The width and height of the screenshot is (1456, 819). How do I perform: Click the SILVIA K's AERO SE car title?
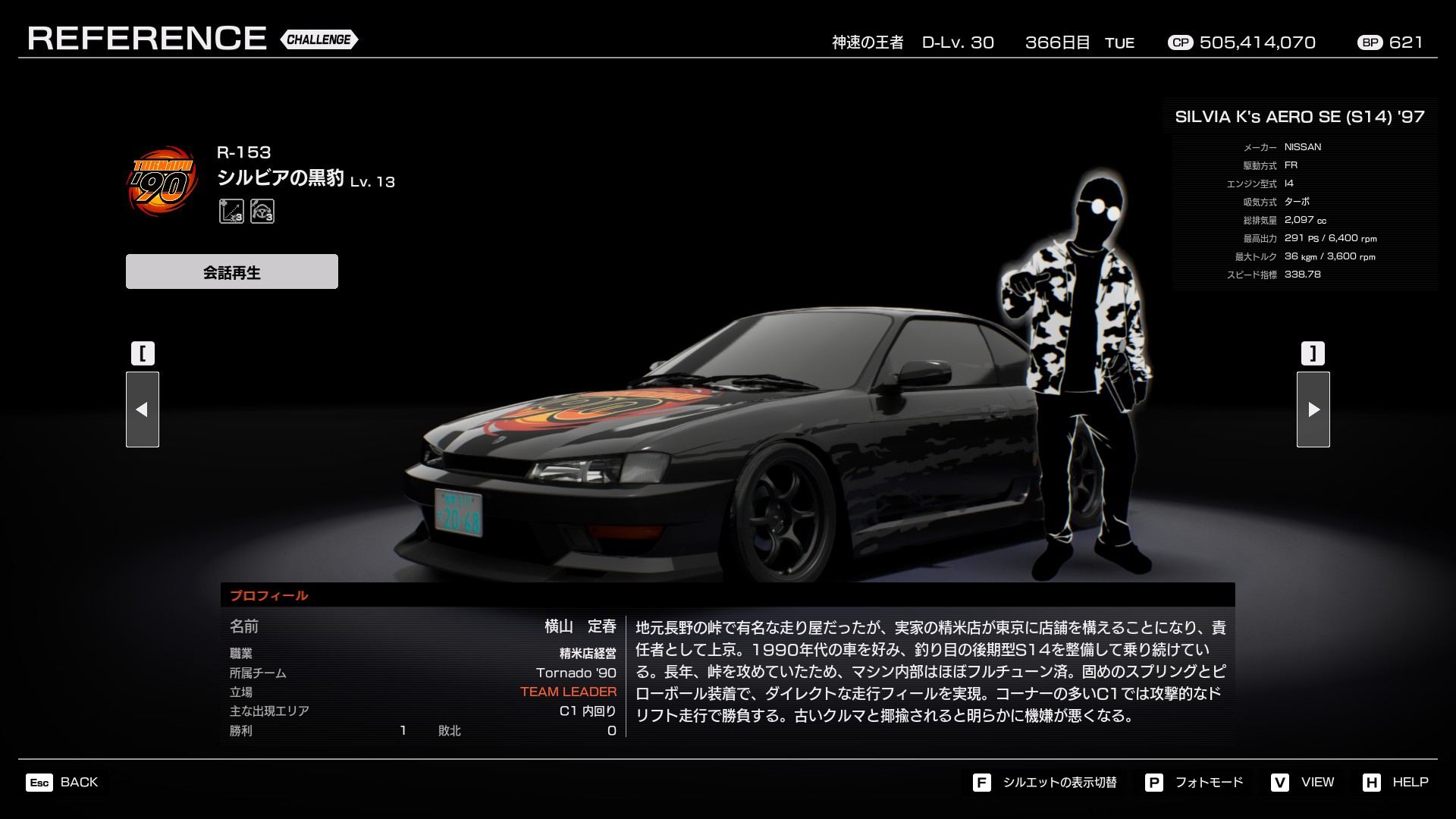click(1299, 117)
